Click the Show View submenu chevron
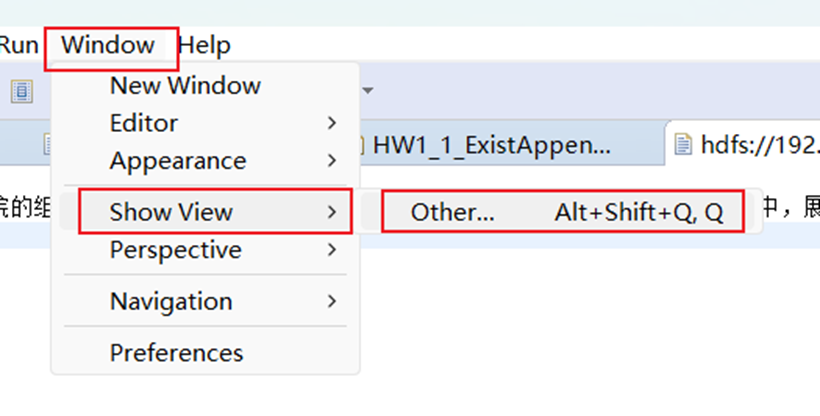Image resolution: width=820 pixels, height=416 pixels. [x=332, y=211]
